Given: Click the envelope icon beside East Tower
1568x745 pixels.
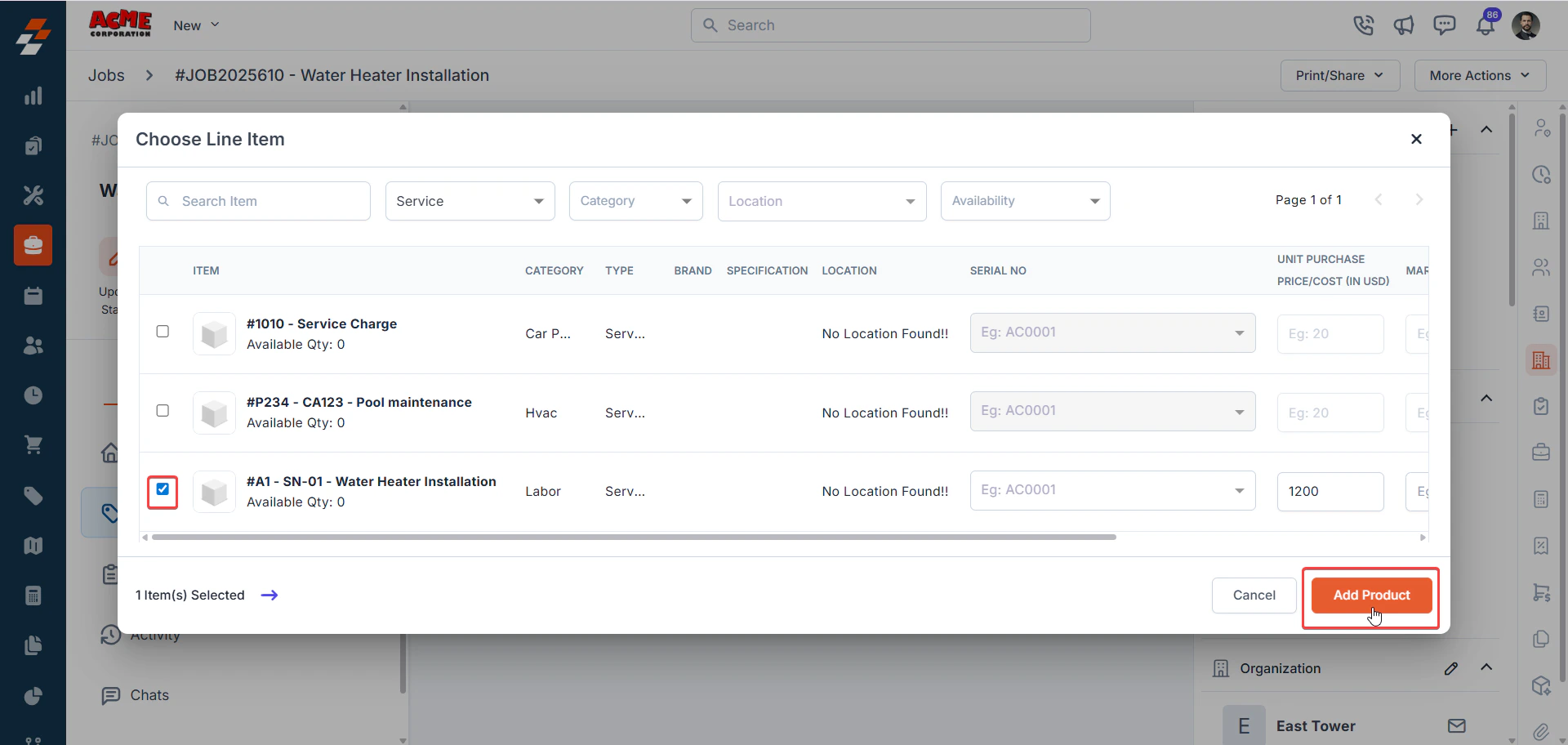Looking at the screenshot, I should tap(1457, 725).
